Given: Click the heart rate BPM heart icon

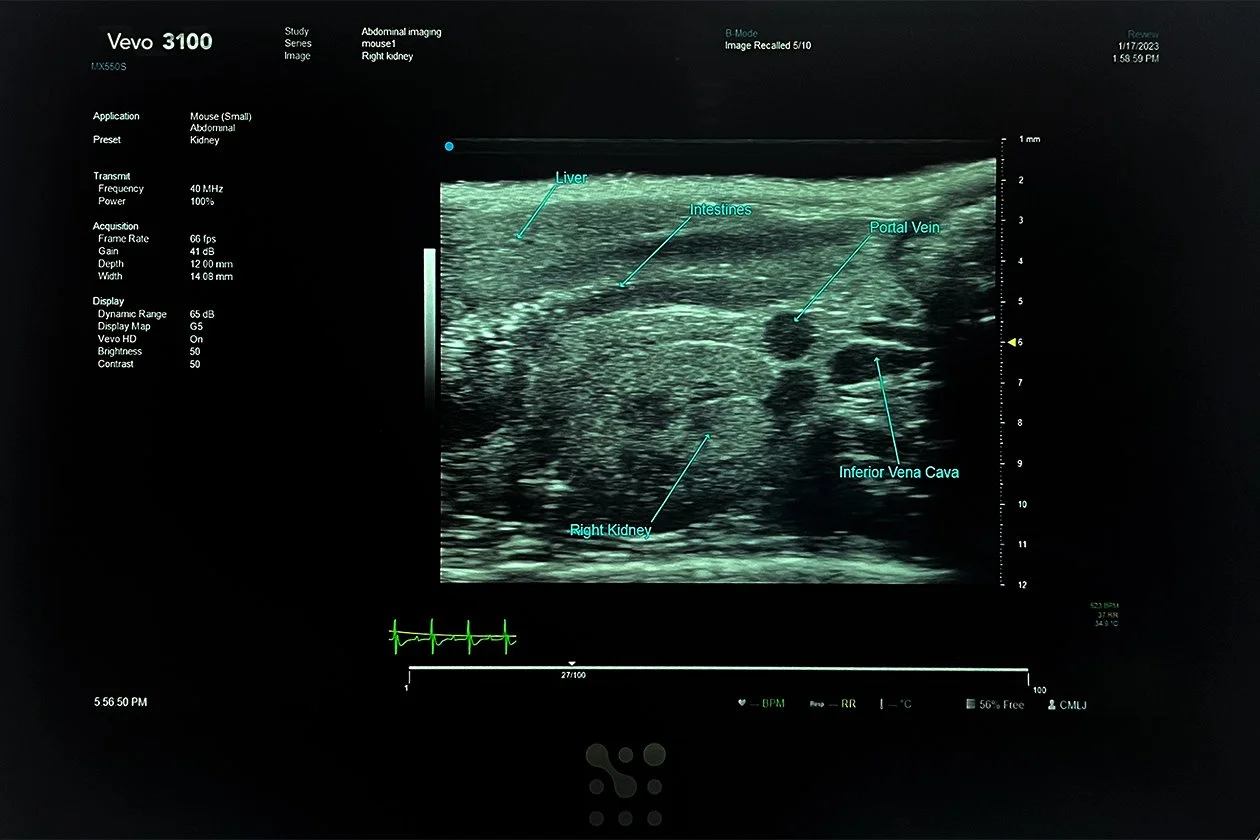Looking at the screenshot, I should (741, 704).
